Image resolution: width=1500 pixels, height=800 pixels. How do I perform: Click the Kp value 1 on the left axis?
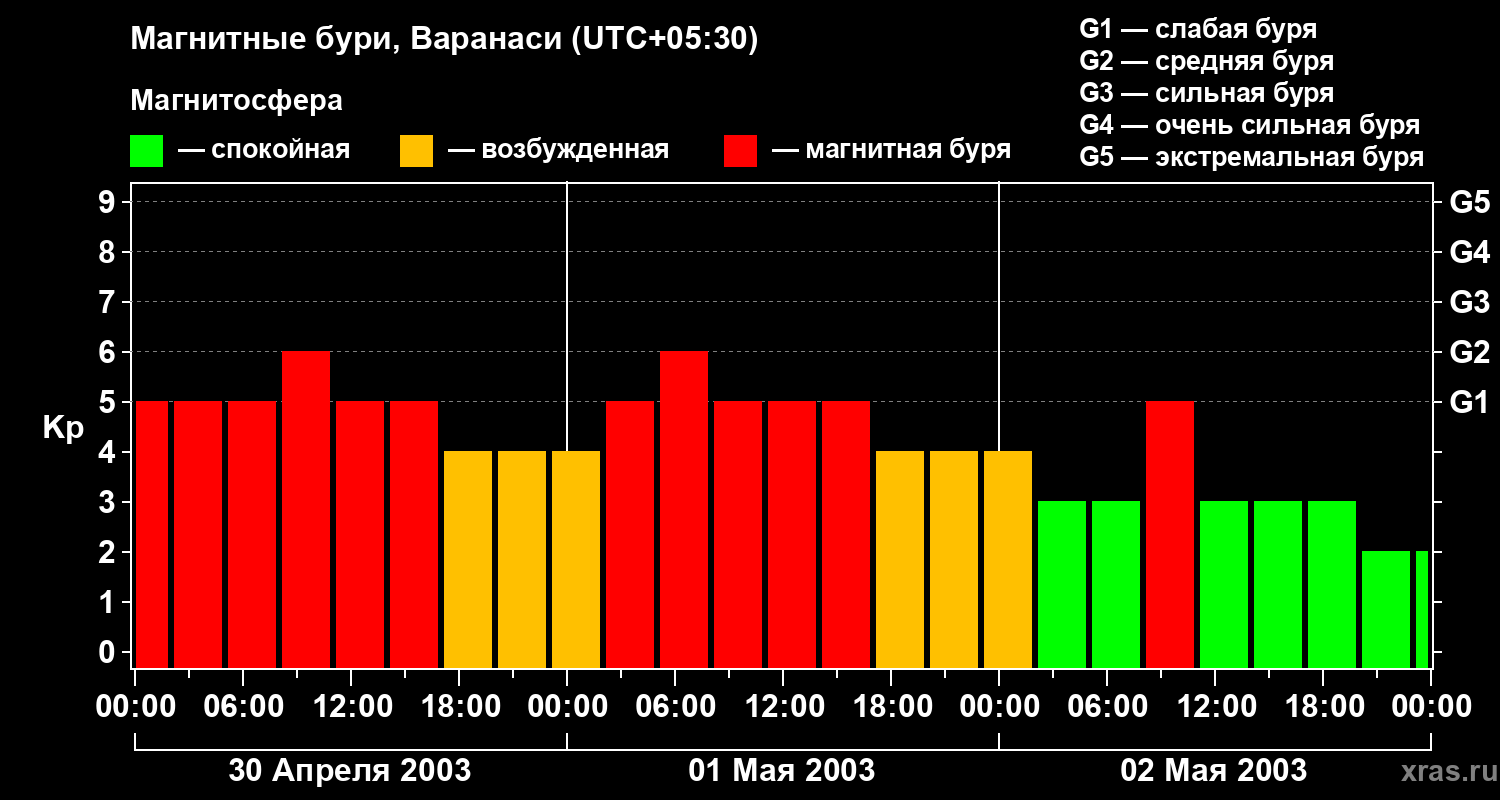109,602
